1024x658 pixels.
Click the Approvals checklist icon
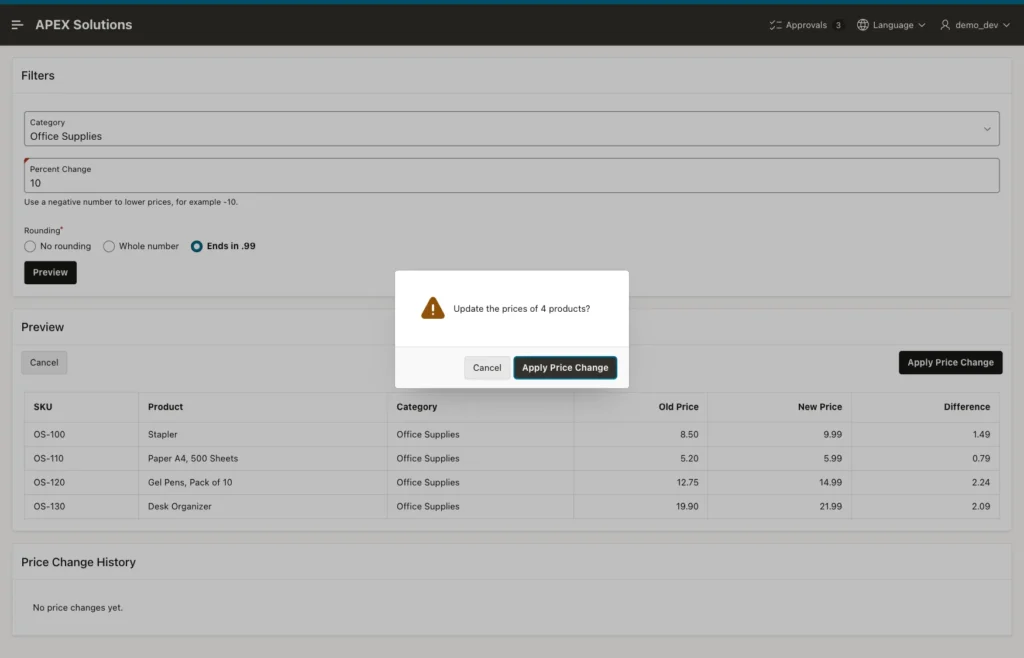[x=775, y=25]
